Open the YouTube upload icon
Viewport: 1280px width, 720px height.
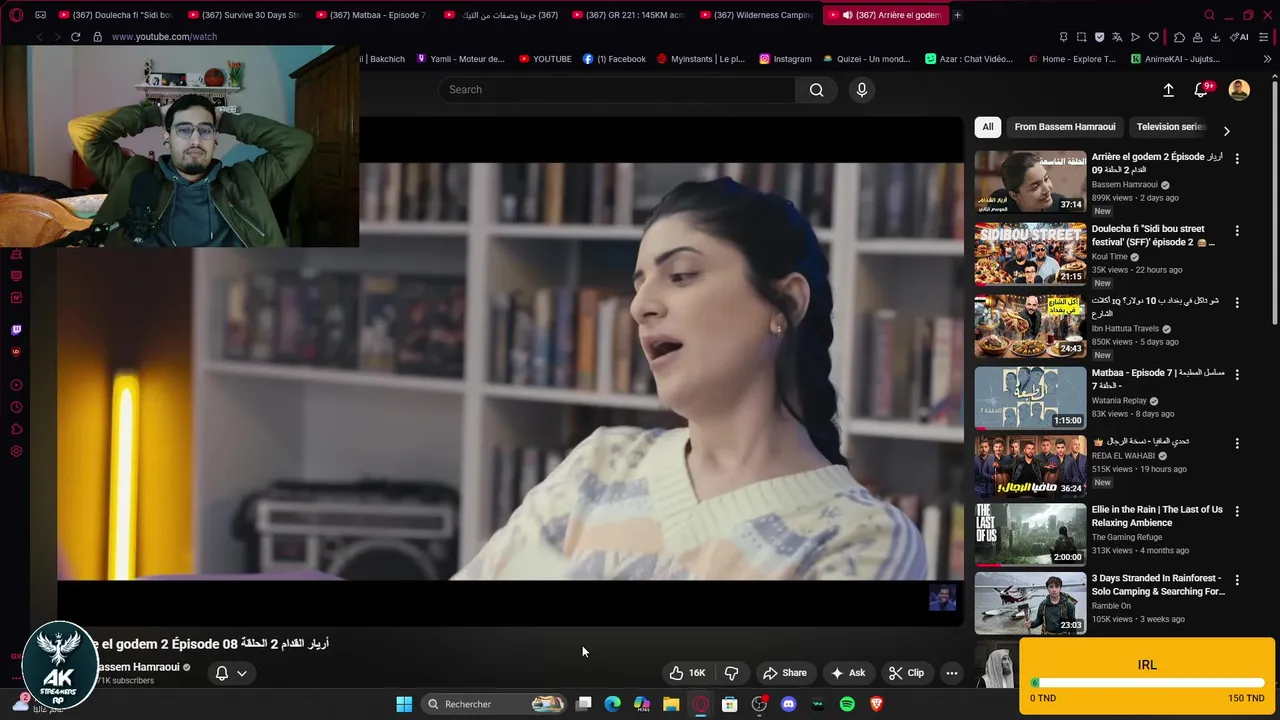[1168, 90]
